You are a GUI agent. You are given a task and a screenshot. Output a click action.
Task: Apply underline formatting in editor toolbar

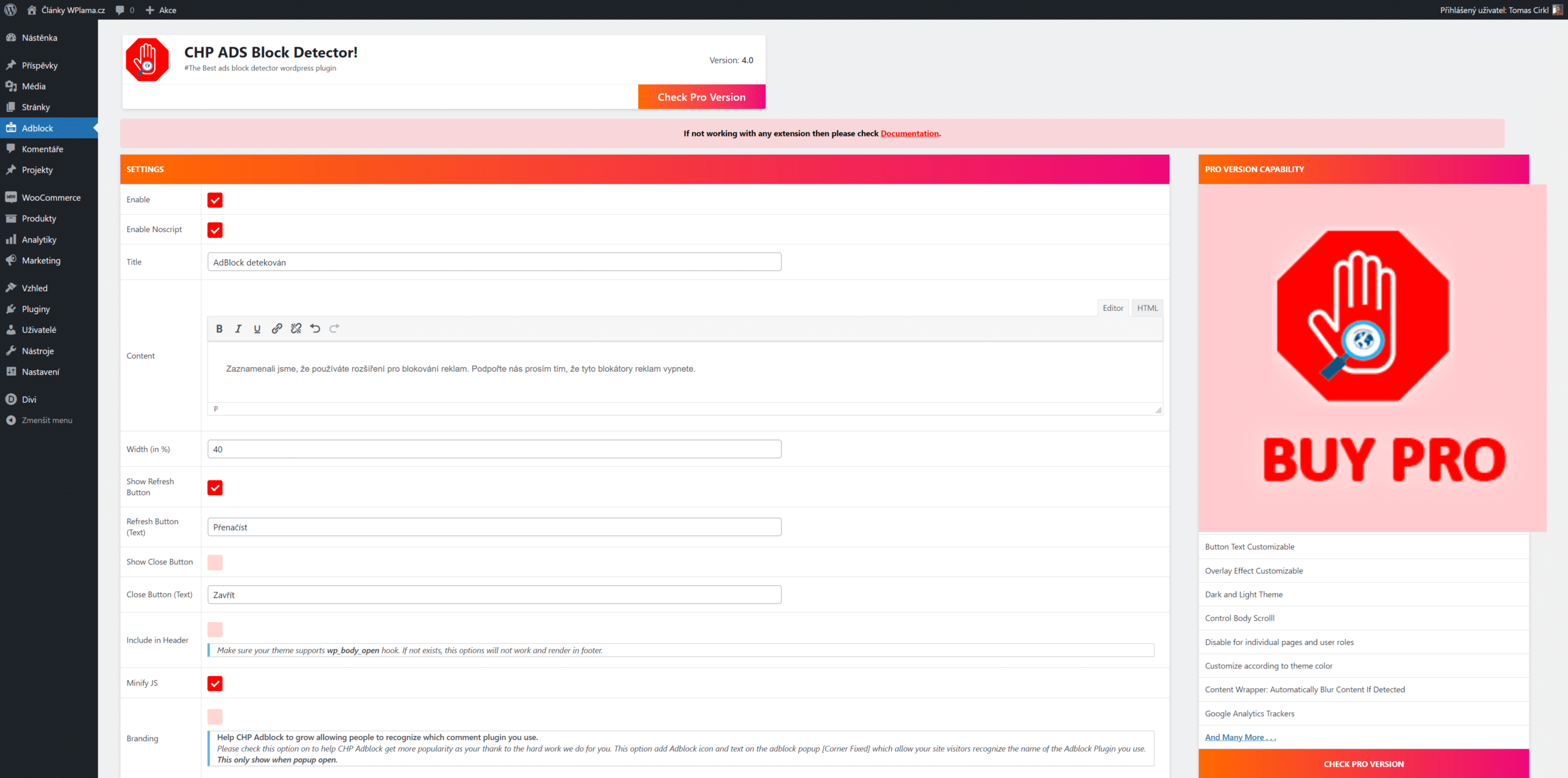(257, 329)
